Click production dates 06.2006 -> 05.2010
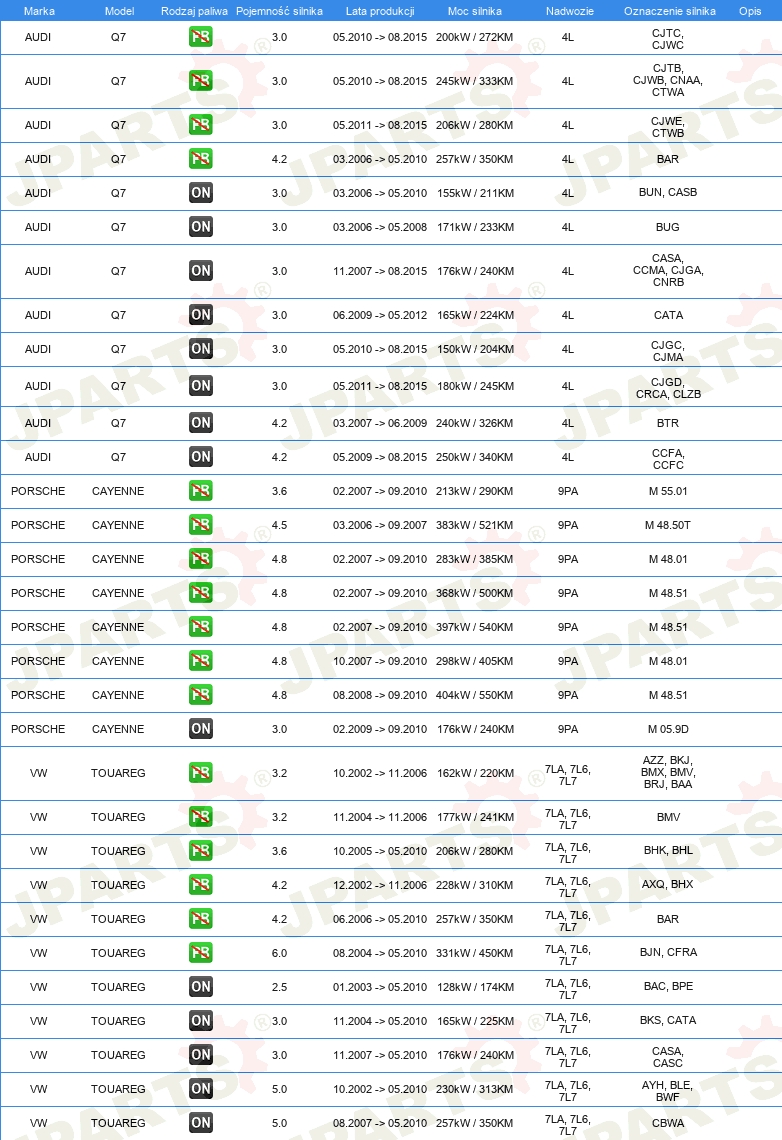782x1140 pixels. (380, 919)
